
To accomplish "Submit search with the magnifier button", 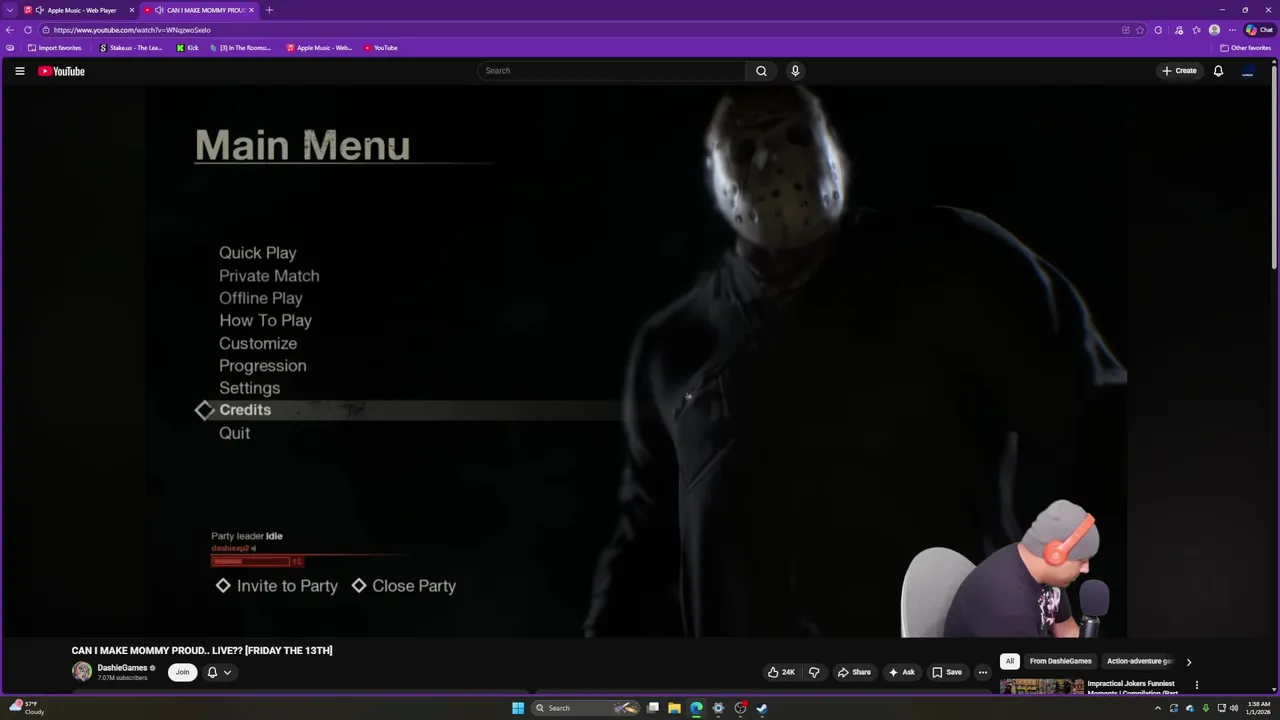I will pos(761,71).
